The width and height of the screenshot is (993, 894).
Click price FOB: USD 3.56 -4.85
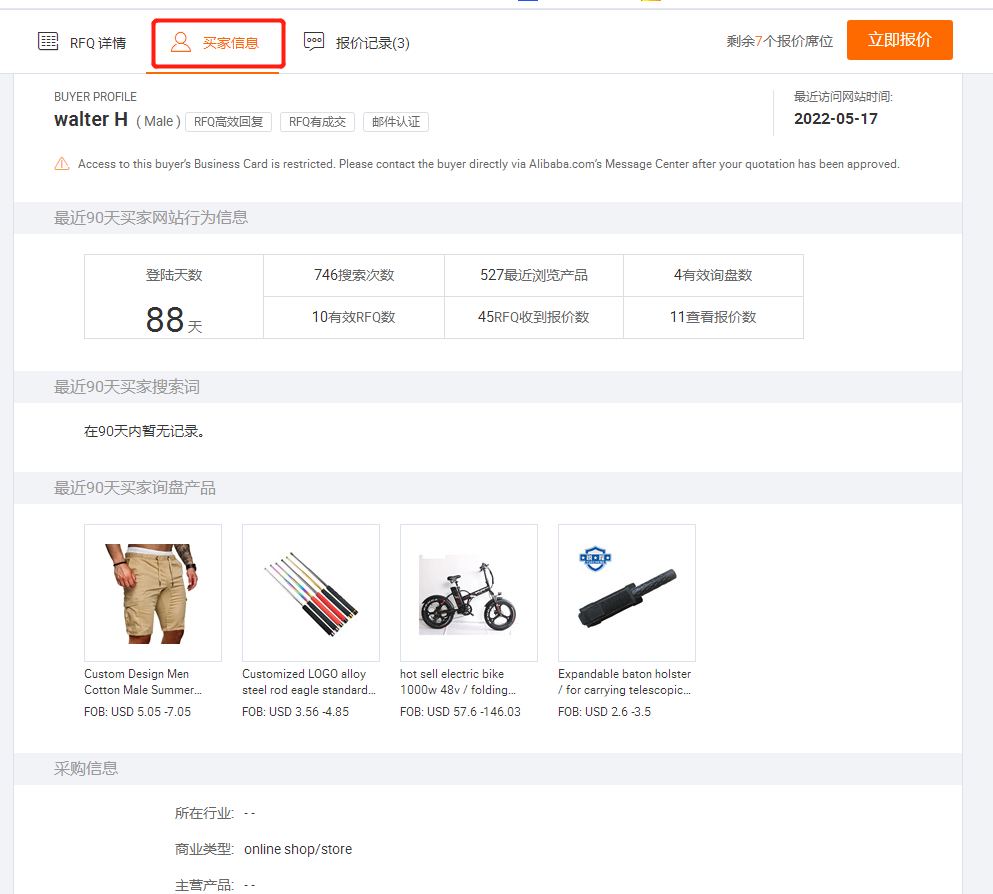point(295,712)
